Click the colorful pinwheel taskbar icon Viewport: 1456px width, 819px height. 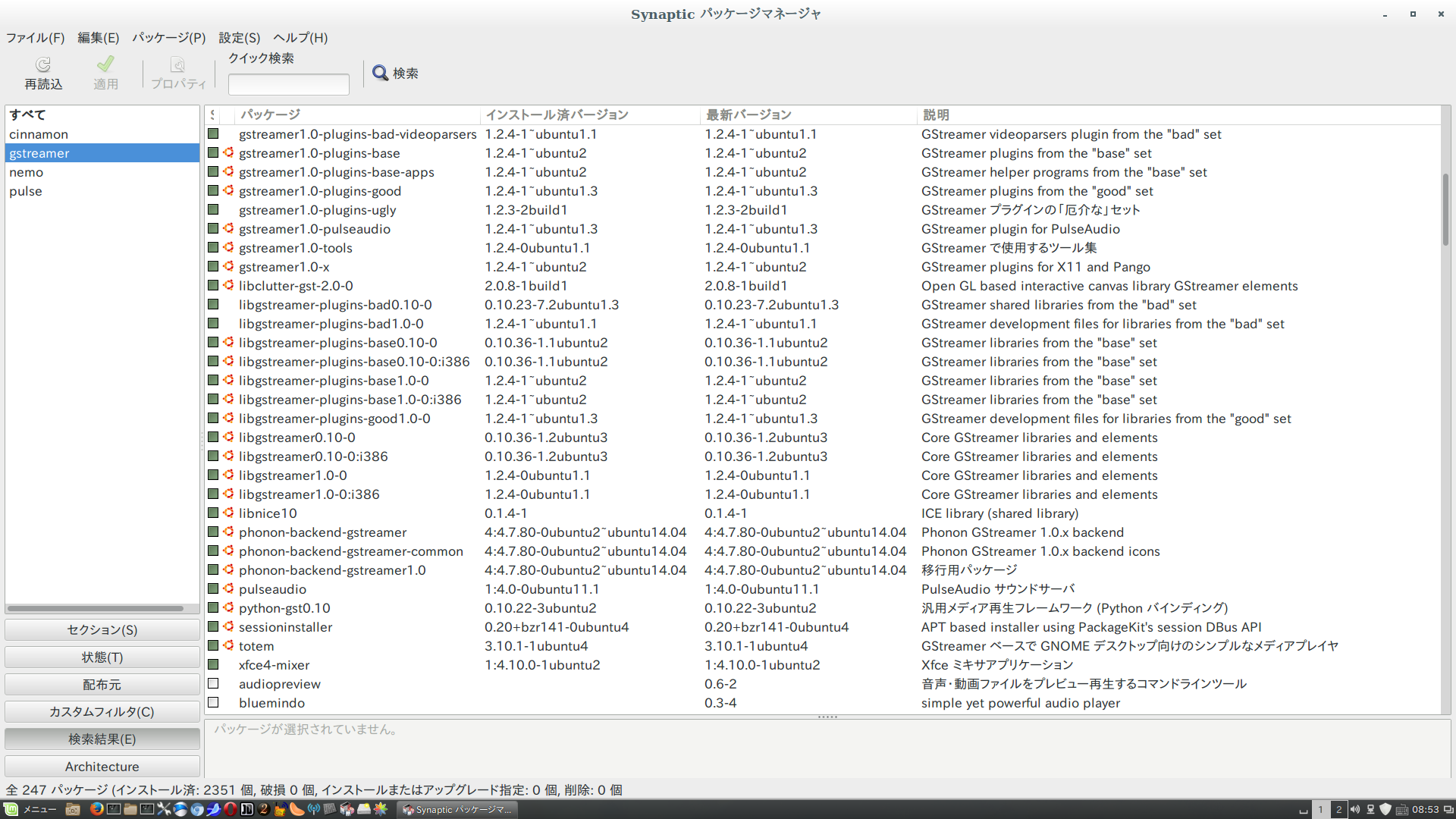[x=381, y=809]
